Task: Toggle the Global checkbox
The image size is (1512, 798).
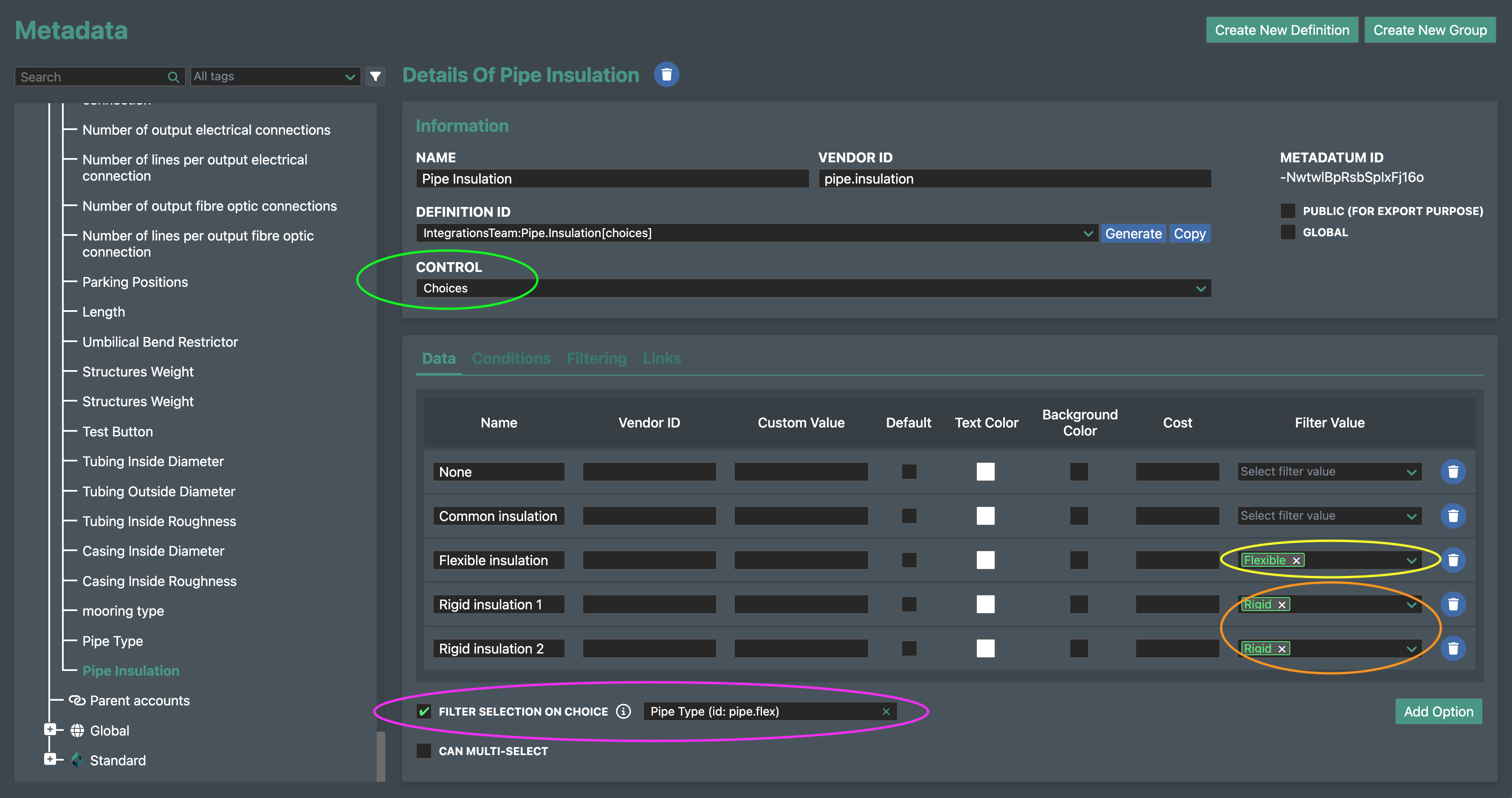Action: [x=1287, y=232]
